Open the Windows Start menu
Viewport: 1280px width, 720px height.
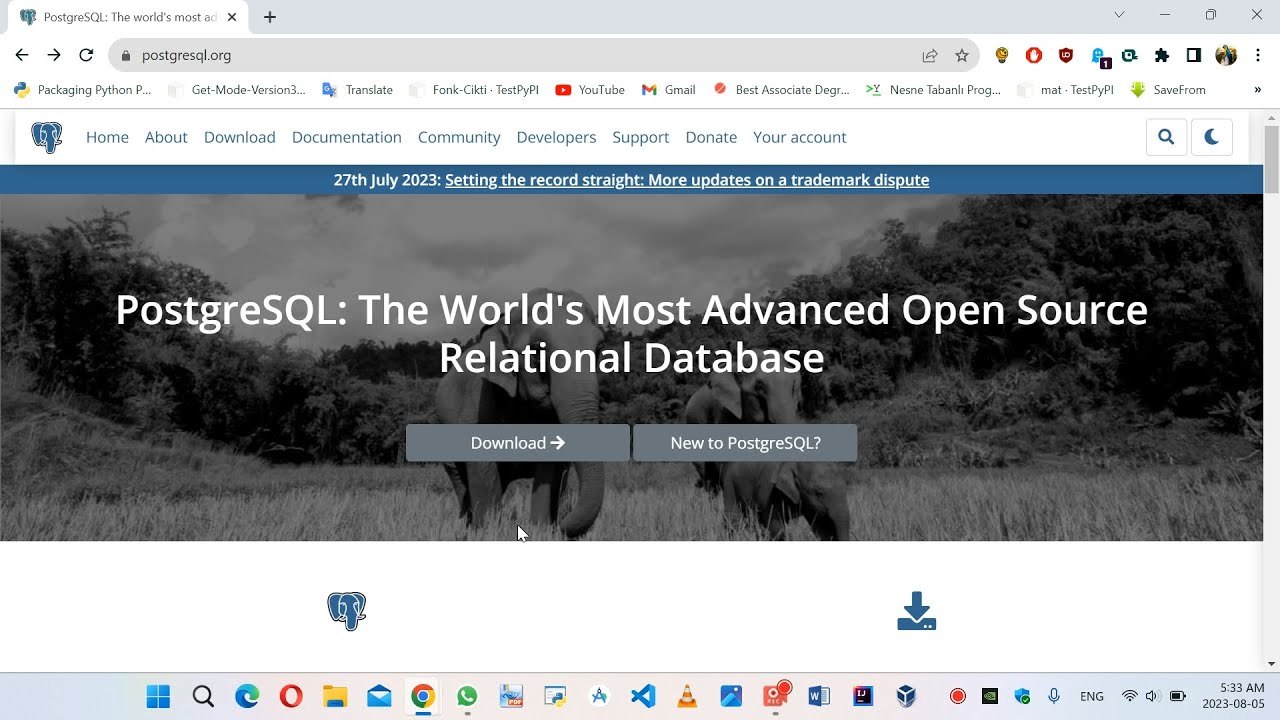coord(159,696)
